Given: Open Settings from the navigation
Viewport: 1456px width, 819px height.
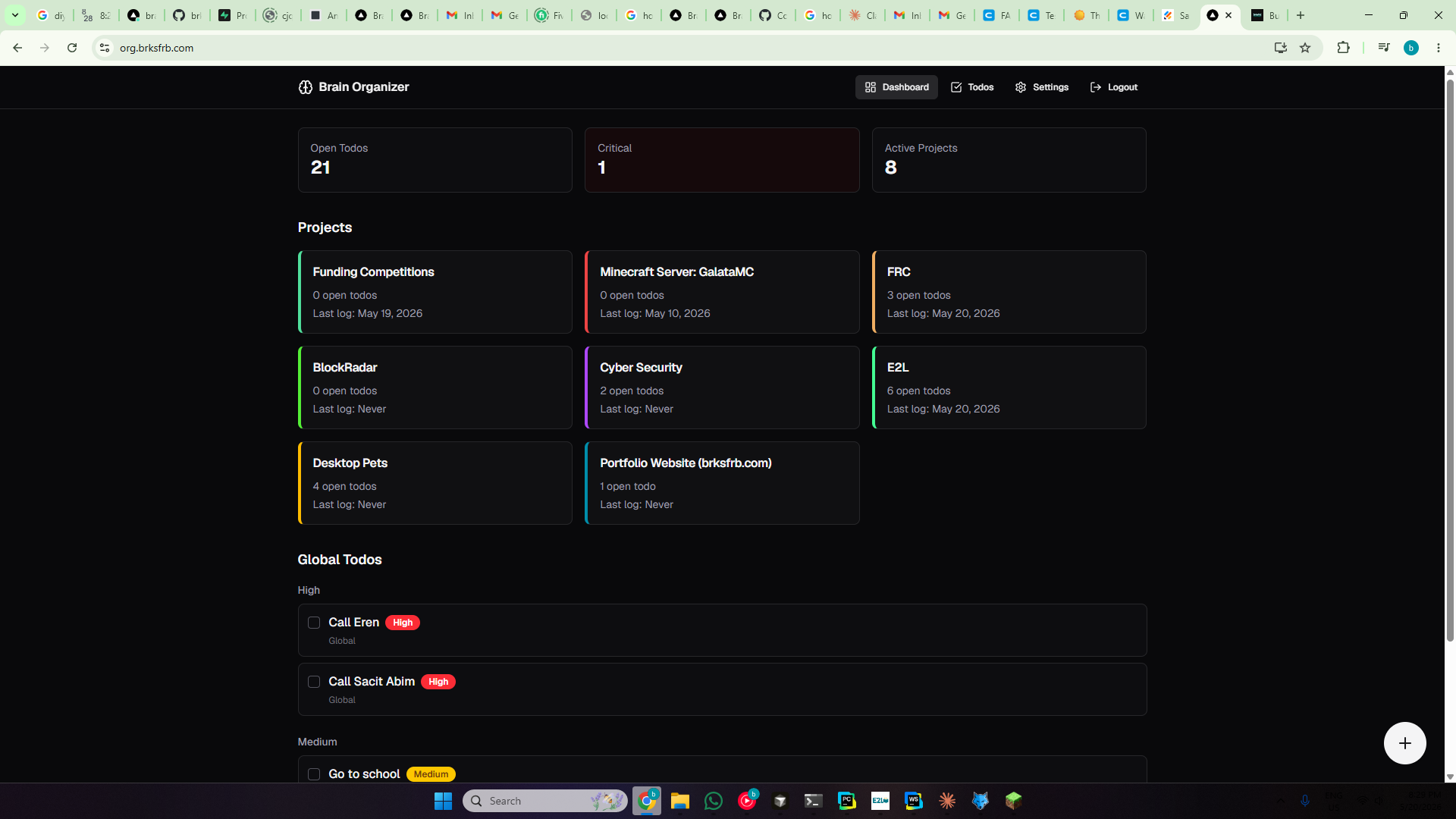Looking at the screenshot, I should (x=1042, y=87).
